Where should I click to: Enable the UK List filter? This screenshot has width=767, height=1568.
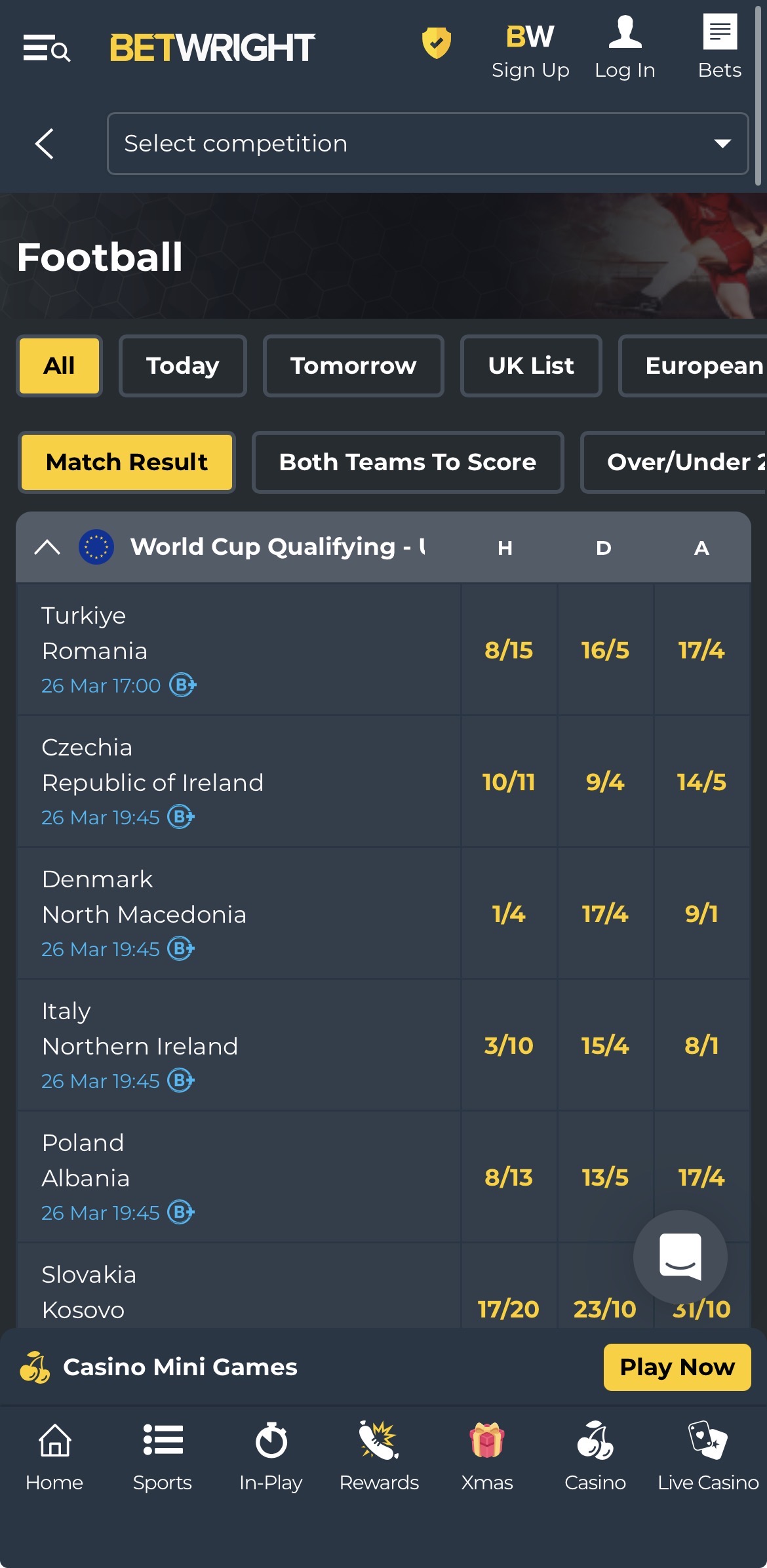point(531,366)
